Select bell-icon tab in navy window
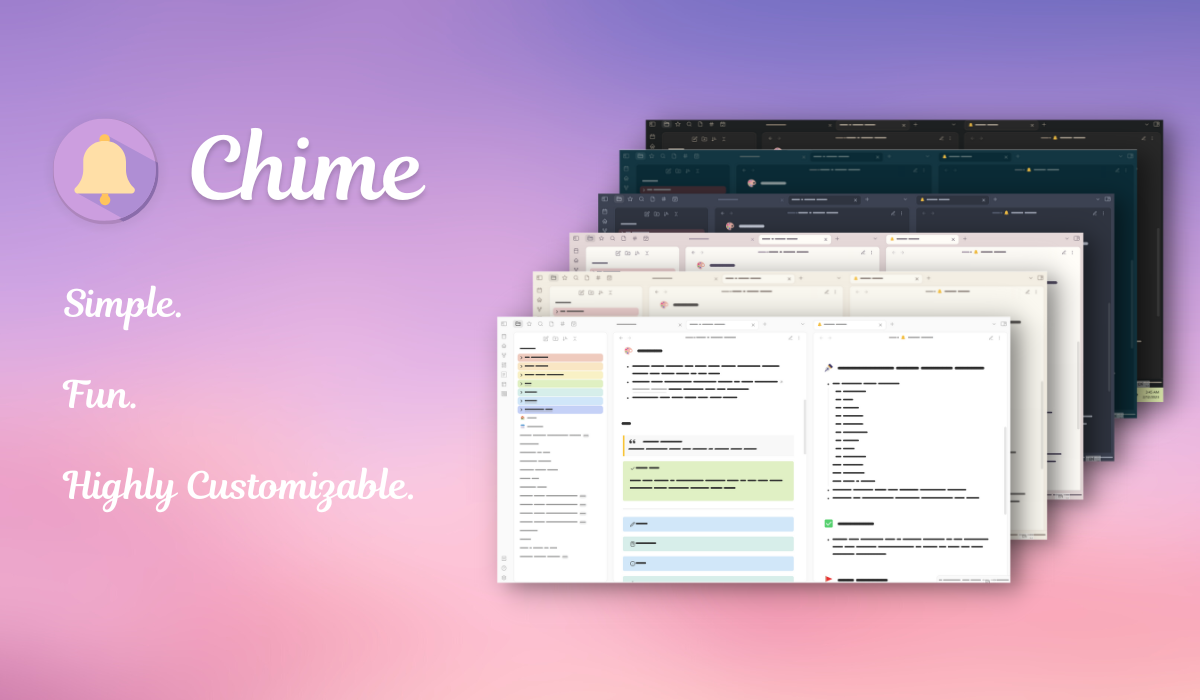The height and width of the screenshot is (700, 1200). pyautogui.click(x=953, y=199)
